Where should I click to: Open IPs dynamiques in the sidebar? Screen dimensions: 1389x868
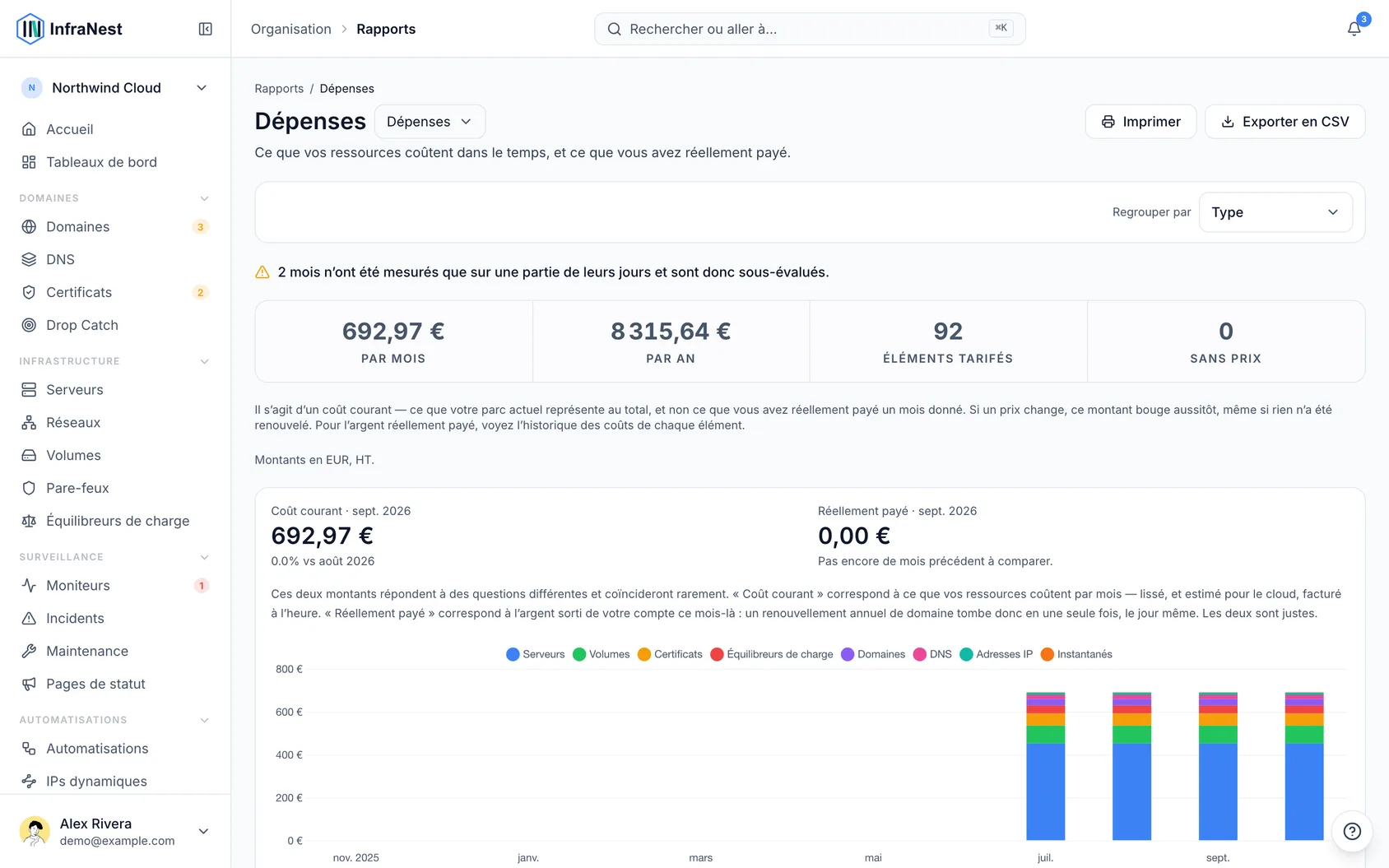point(115,781)
